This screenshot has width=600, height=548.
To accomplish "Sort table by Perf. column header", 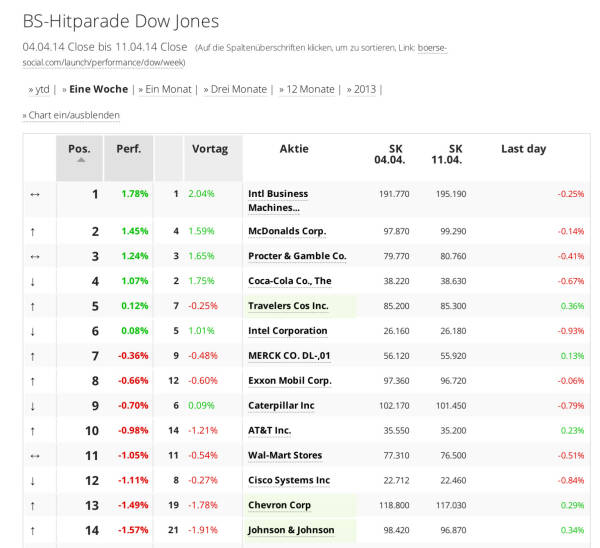I will [x=128, y=149].
